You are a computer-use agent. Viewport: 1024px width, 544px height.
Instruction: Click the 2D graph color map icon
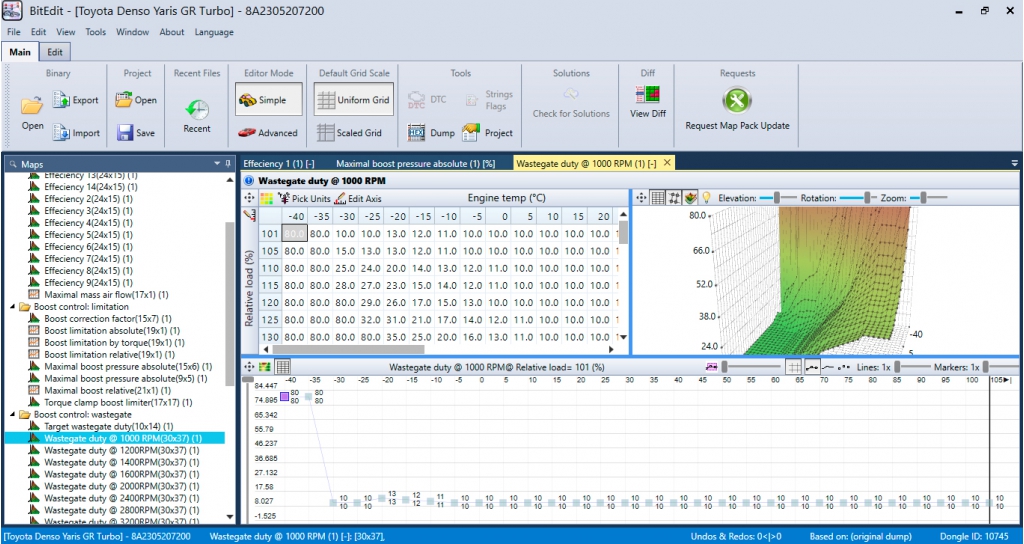click(x=265, y=367)
